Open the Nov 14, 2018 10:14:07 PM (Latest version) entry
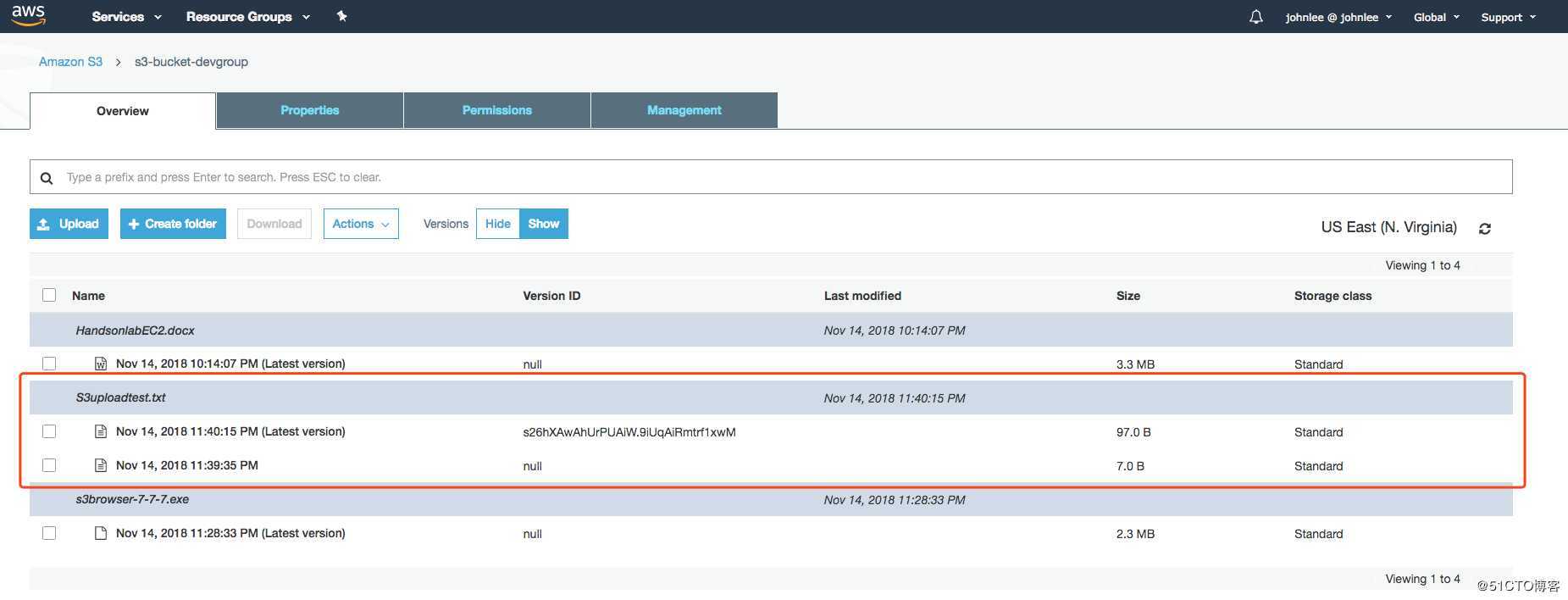 [230, 364]
